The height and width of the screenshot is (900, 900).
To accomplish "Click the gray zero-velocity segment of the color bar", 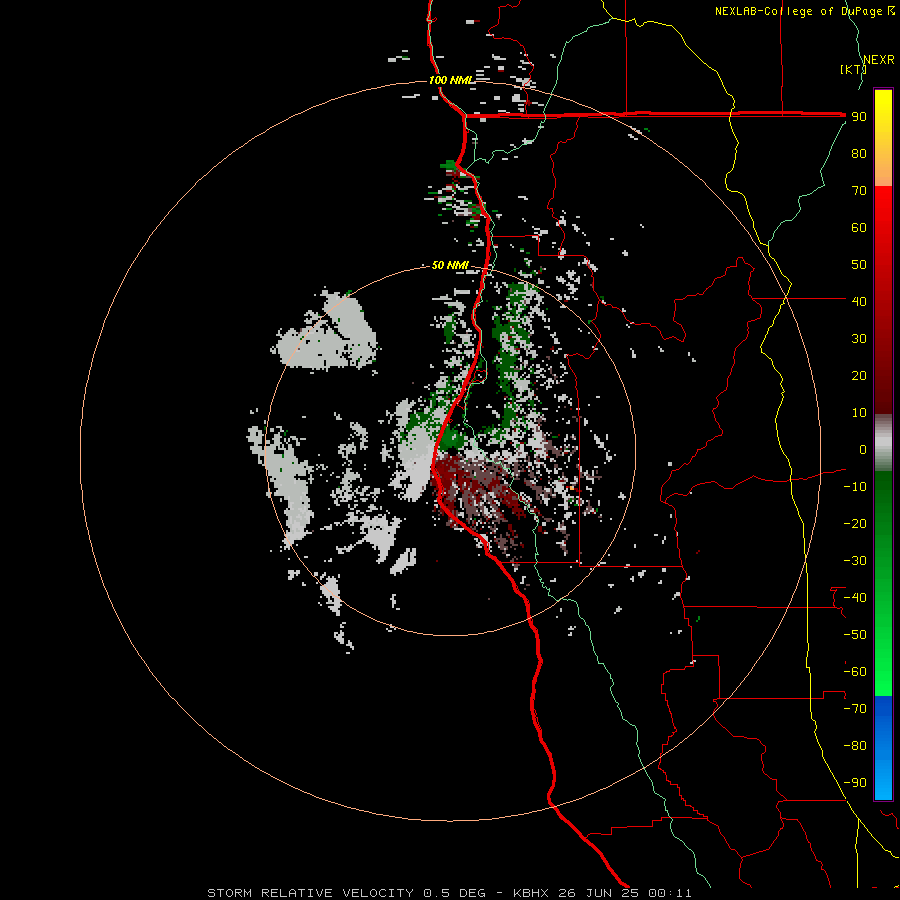I will 883,443.
